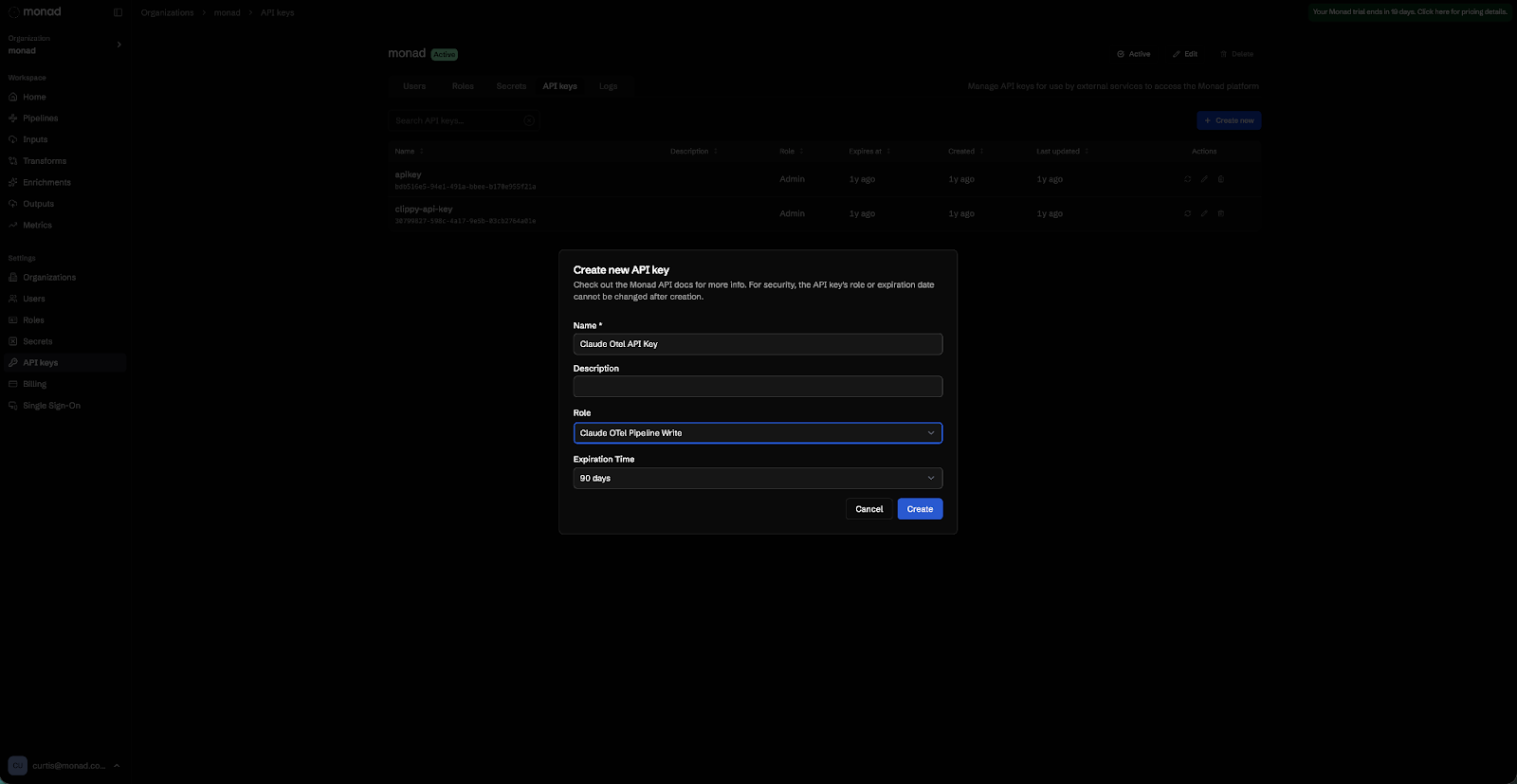Click the Active status button at top
1517x784 pixels.
(x=1134, y=54)
